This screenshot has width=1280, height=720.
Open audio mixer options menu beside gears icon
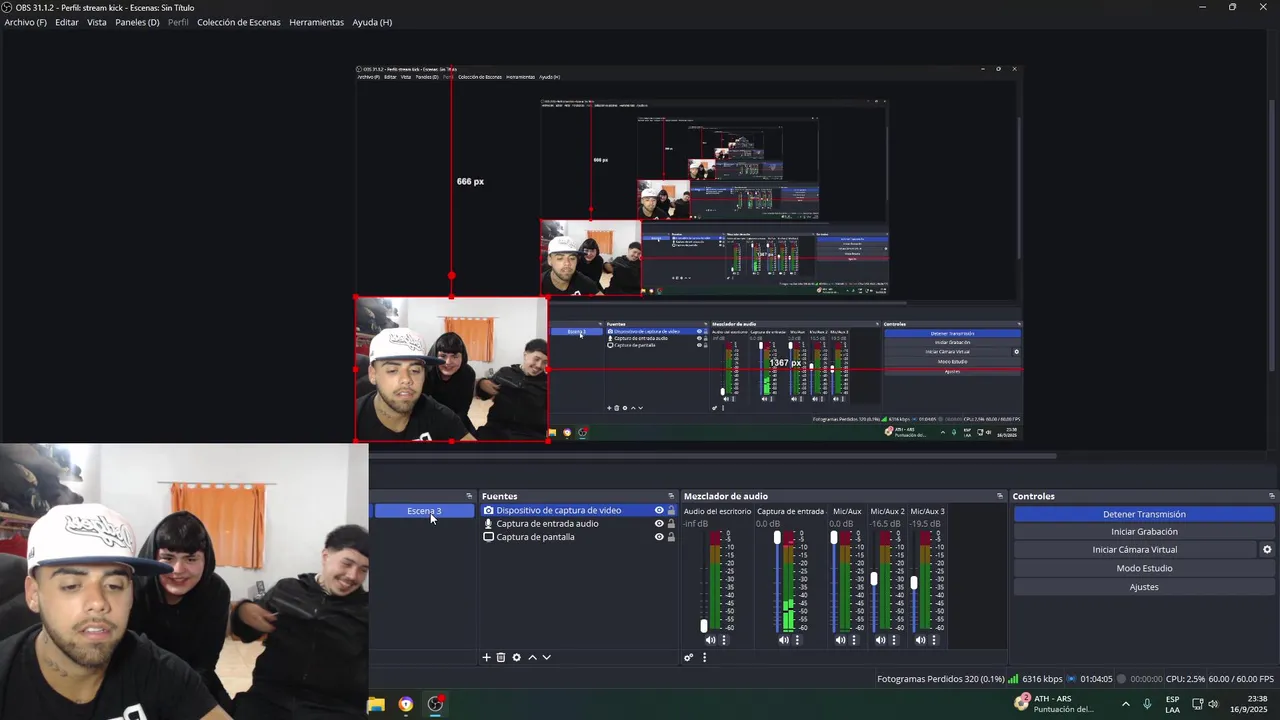704,657
